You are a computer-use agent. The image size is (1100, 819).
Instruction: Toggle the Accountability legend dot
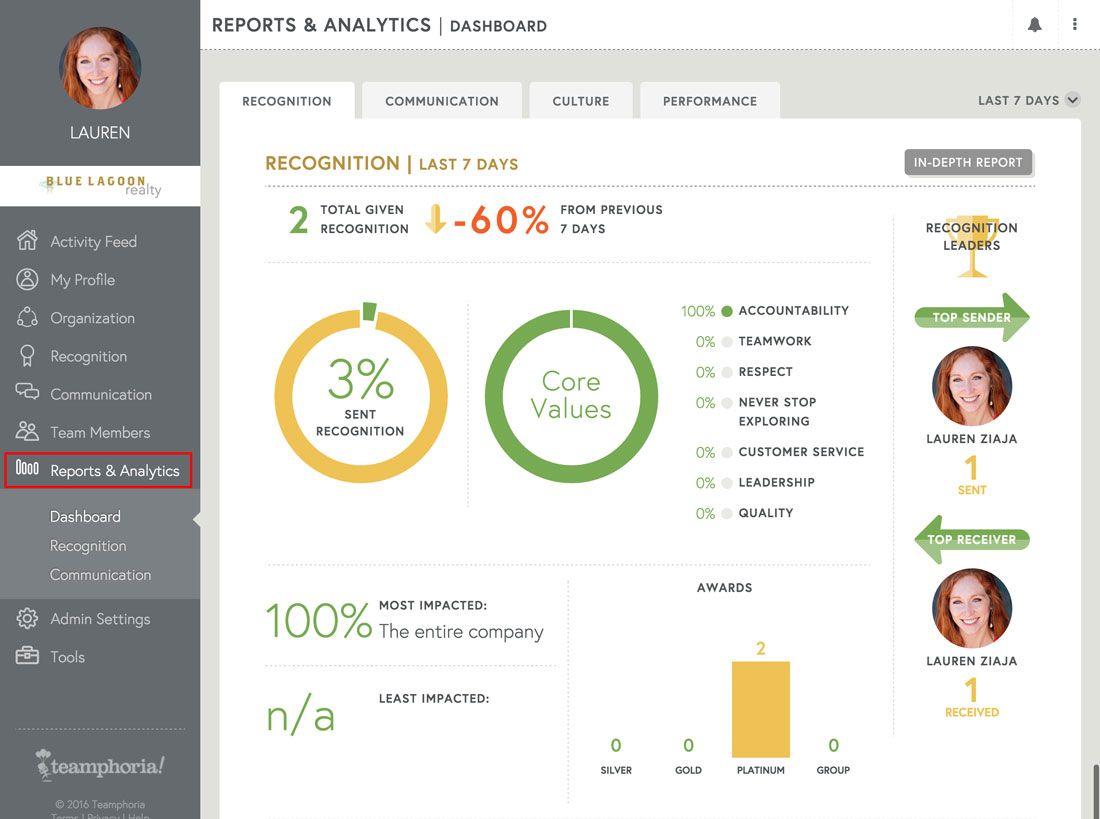[x=726, y=311]
